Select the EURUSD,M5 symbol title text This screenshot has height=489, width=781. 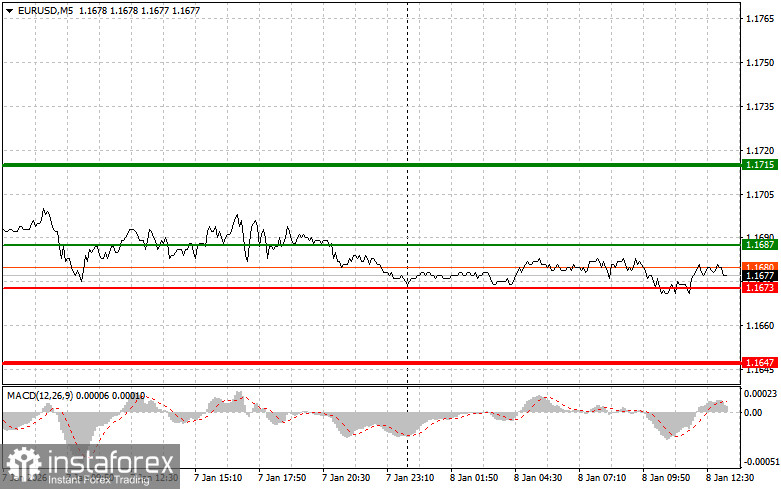coord(45,10)
